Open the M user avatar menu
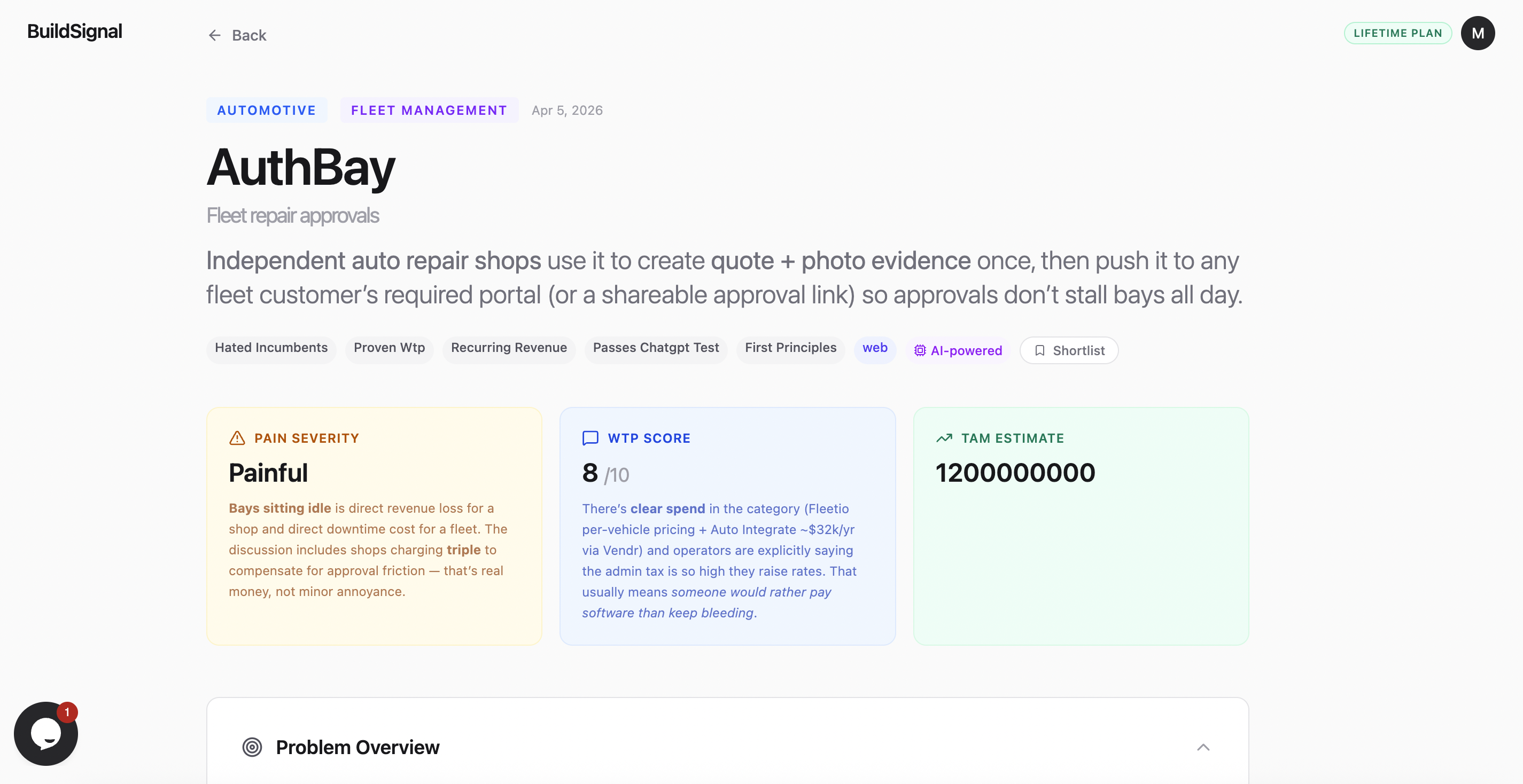 1478,33
